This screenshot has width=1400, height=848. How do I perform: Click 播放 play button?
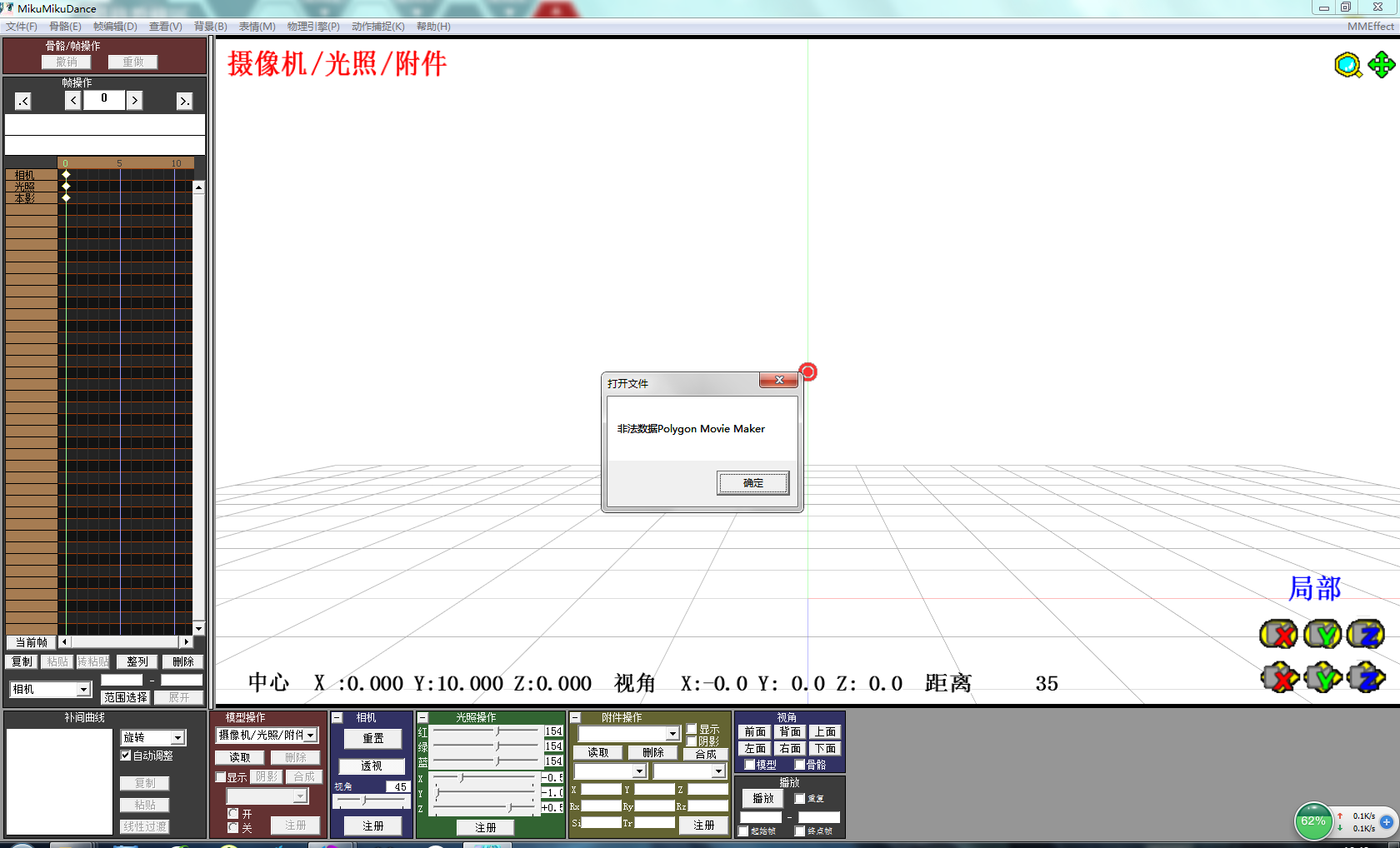pos(762,798)
